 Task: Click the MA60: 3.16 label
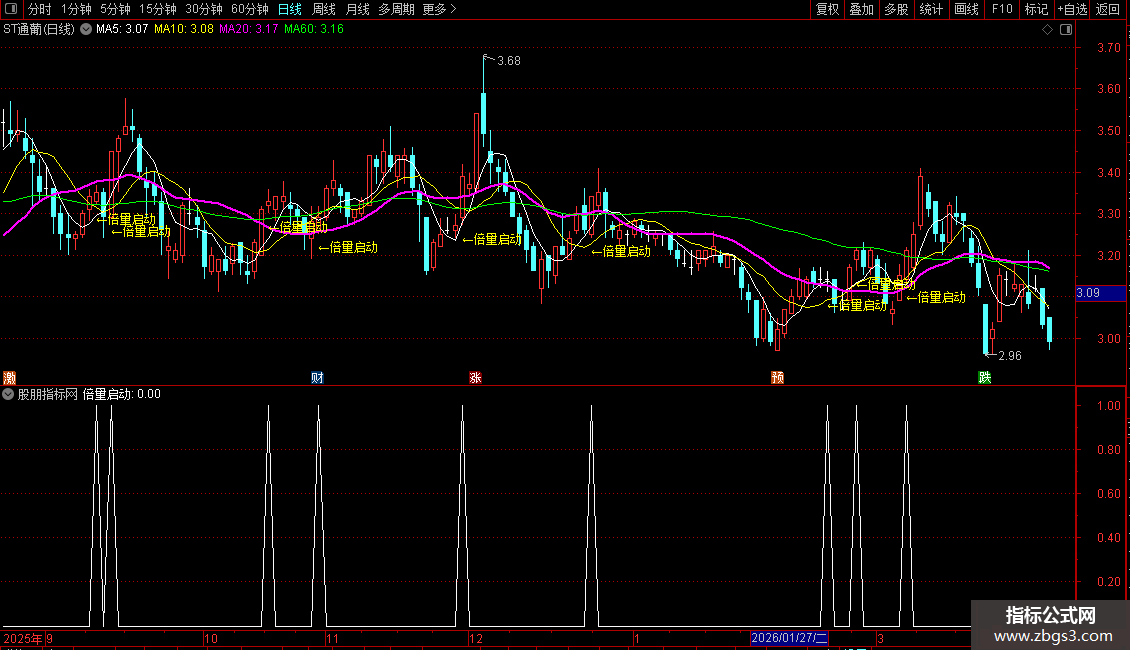click(x=313, y=30)
